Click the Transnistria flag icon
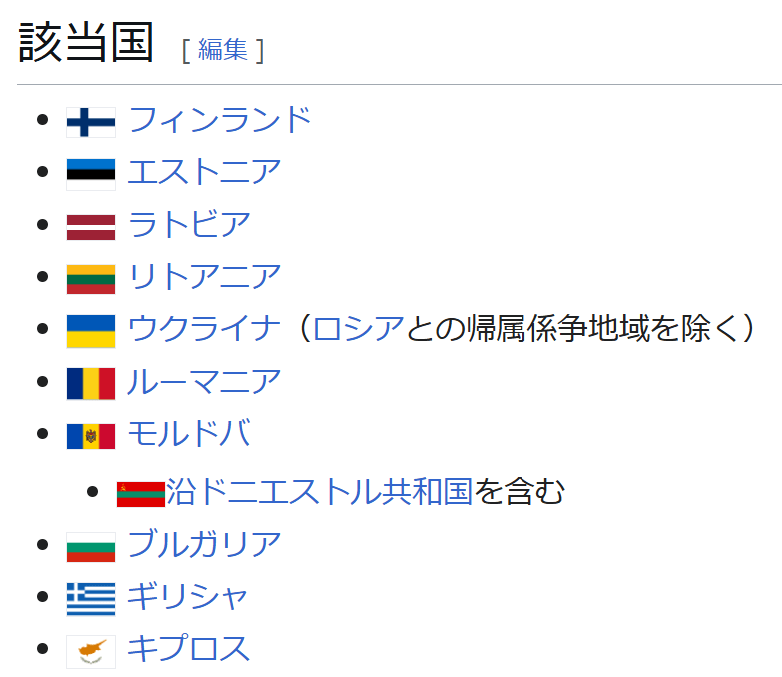Screen dimensions: 782x677 click(x=140, y=493)
